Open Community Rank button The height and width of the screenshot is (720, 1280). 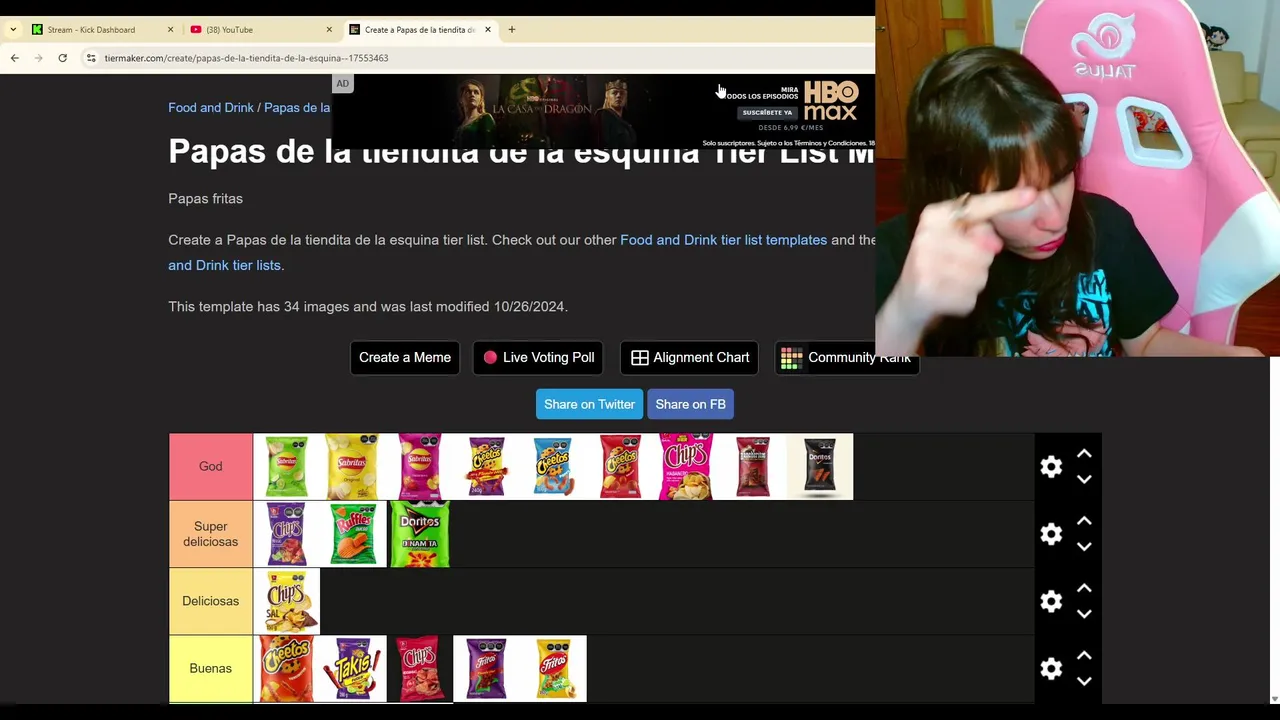(846, 357)
